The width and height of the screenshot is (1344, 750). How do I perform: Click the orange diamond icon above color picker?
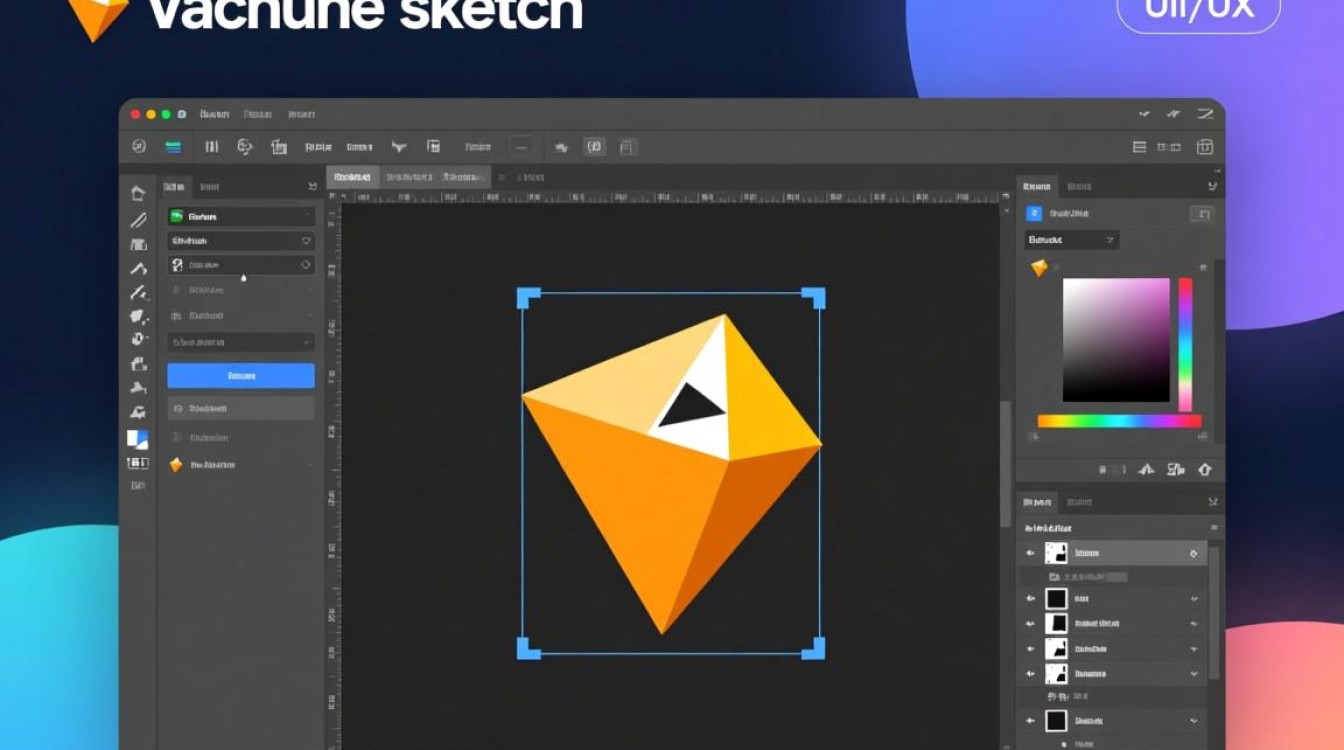coord(1039,268)
